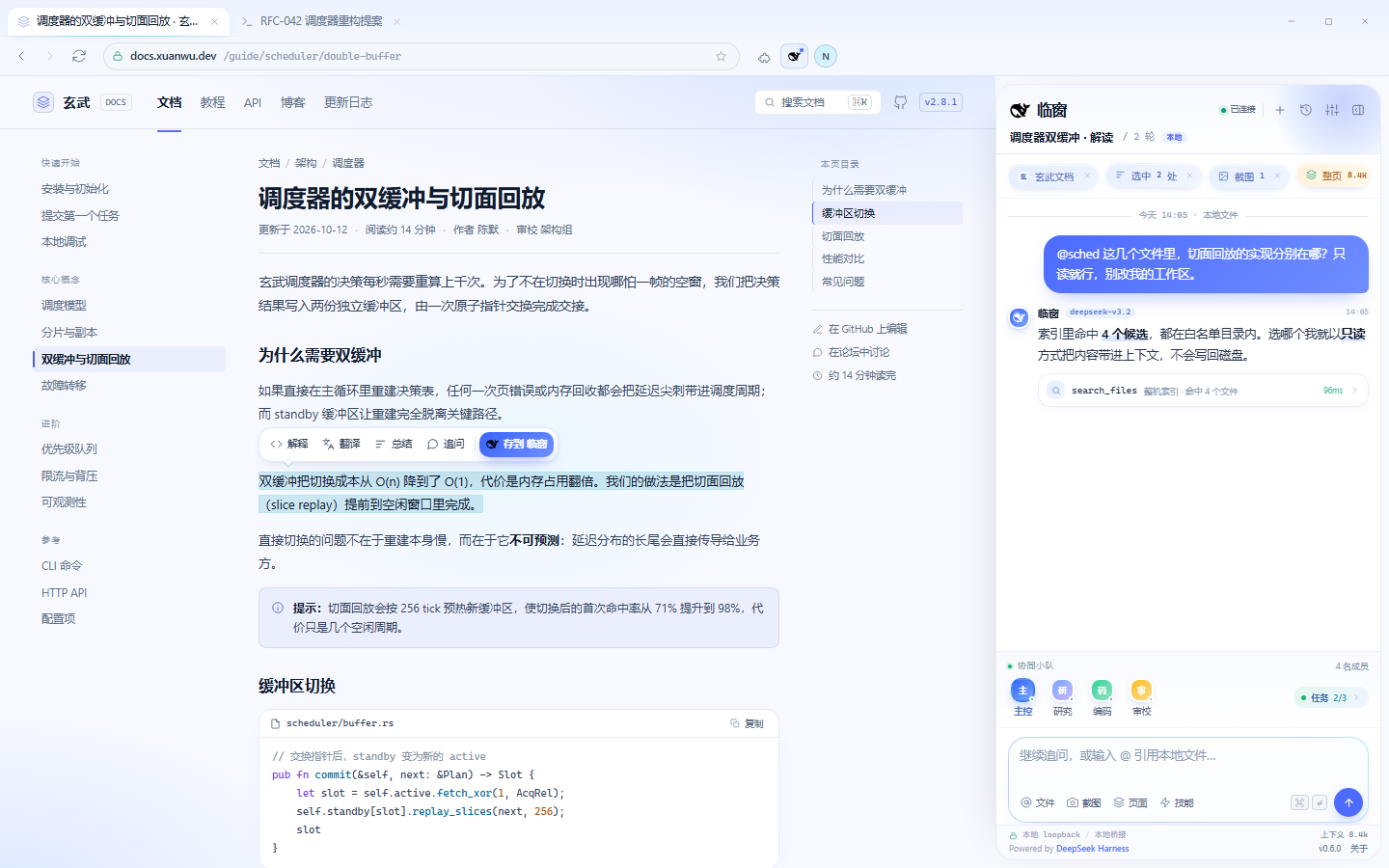Switch to the RFC-042 调度器重构提案 browser tab
Screen dimensions: 1389x868
(x=321, y=20)
